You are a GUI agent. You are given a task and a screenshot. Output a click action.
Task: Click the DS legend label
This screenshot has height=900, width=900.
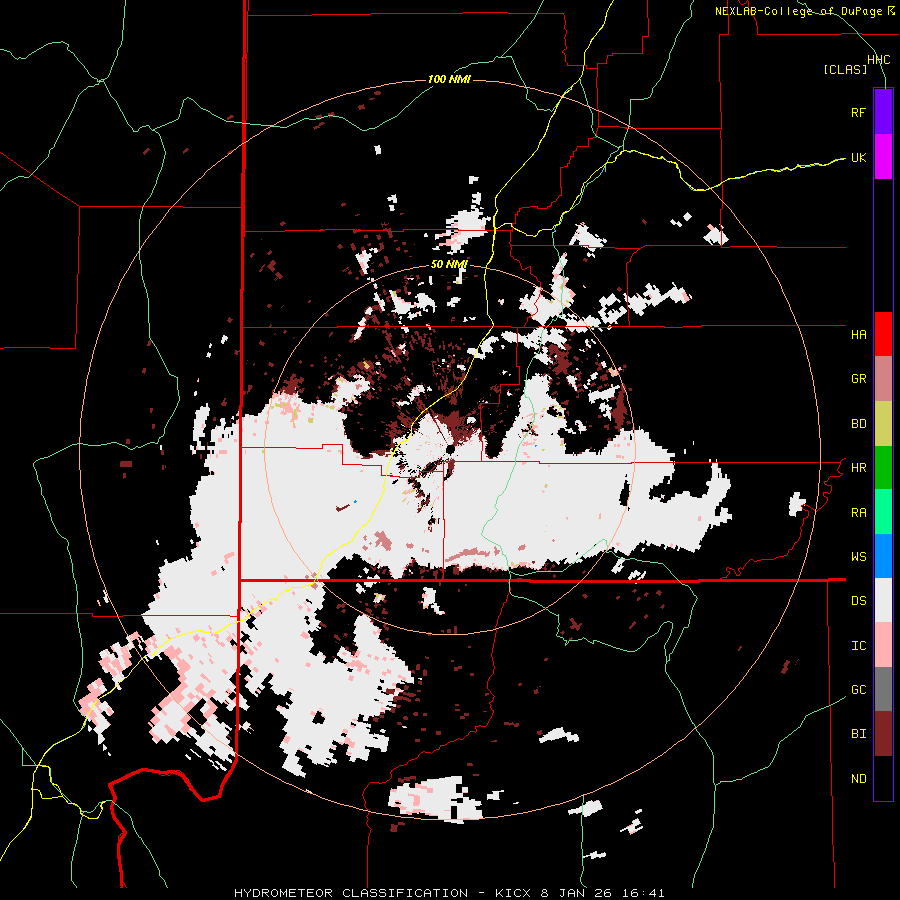click(x=858, y=601)
